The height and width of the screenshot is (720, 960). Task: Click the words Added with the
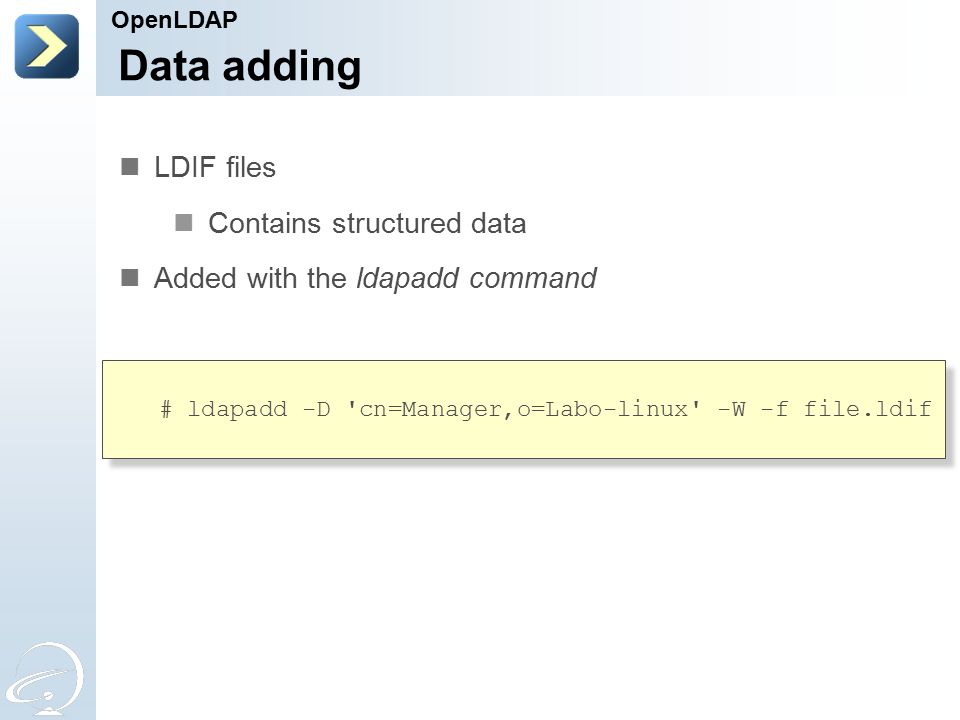pyautogui.click(x=250, y=279)
